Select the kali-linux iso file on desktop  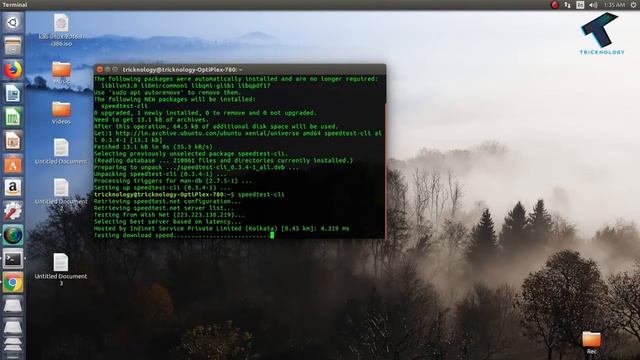point(61,30)
